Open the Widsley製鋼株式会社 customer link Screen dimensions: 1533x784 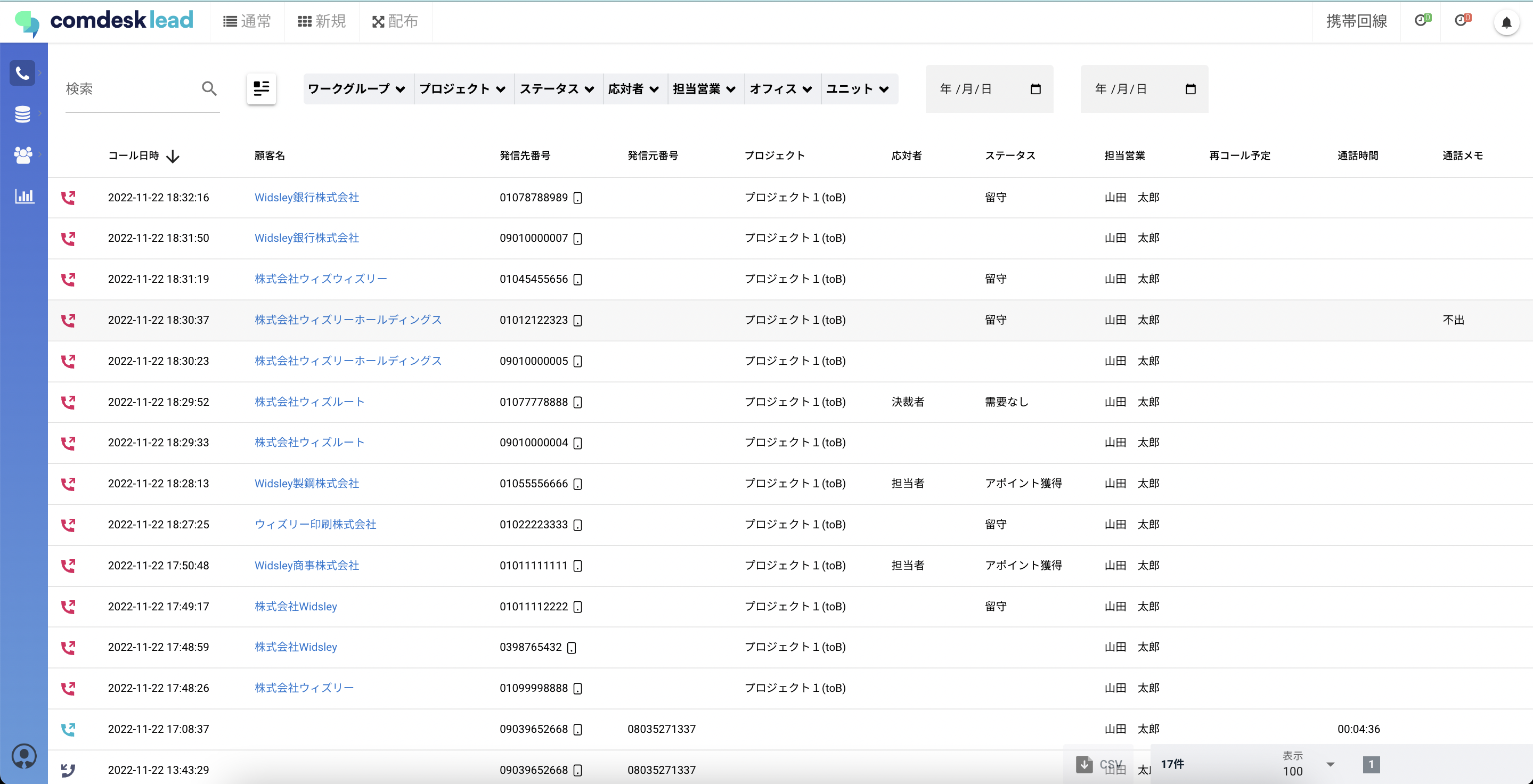point(306,484)
